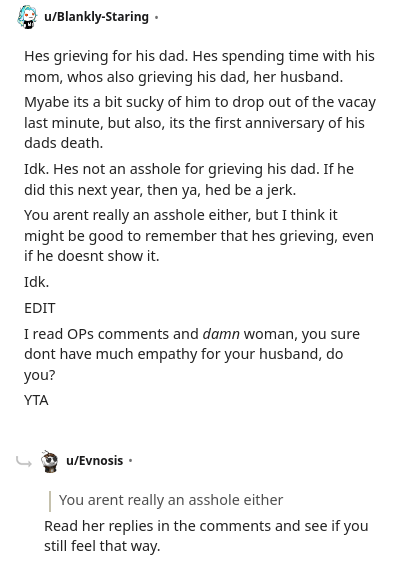Click the reply thread arrow icon

[x=24, y=462]
